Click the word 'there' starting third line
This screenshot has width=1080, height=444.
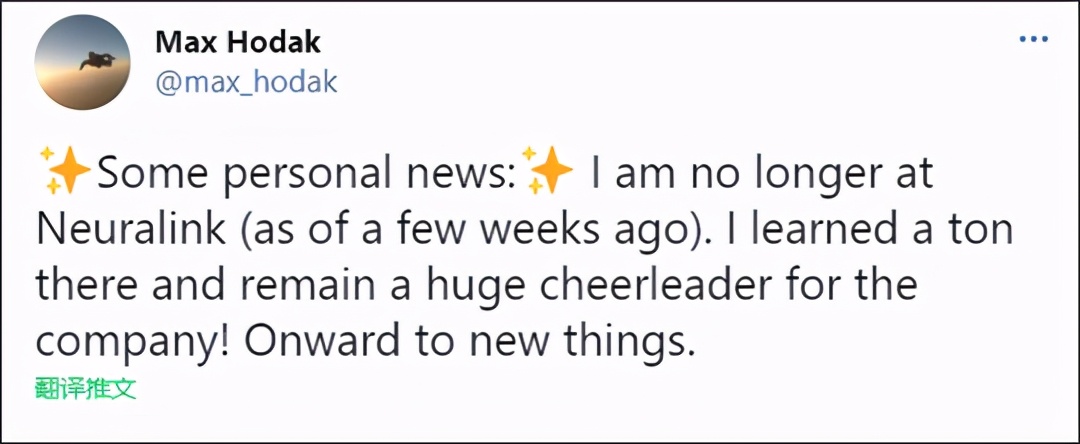[85, 286]
